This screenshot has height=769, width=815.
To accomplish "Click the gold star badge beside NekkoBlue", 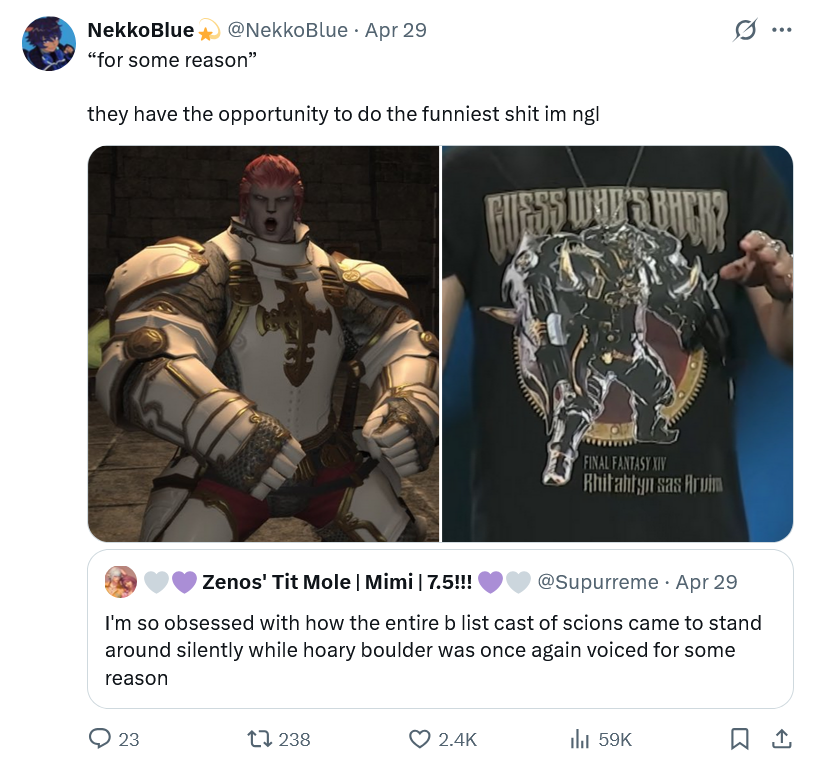I will click(x=207, y=31).
